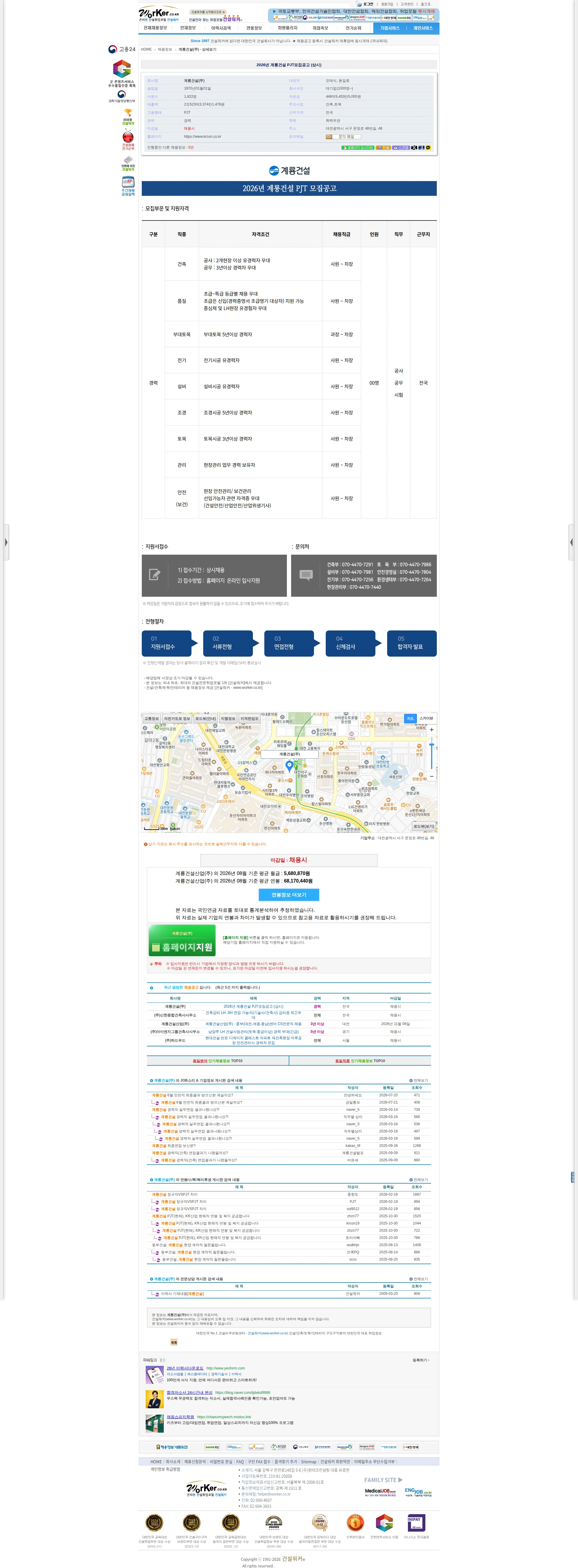Image resolution: width=578 pixels, height=1568 pixels.
Task: Open the 연봉정보 menu
Action: pos(254,28)
